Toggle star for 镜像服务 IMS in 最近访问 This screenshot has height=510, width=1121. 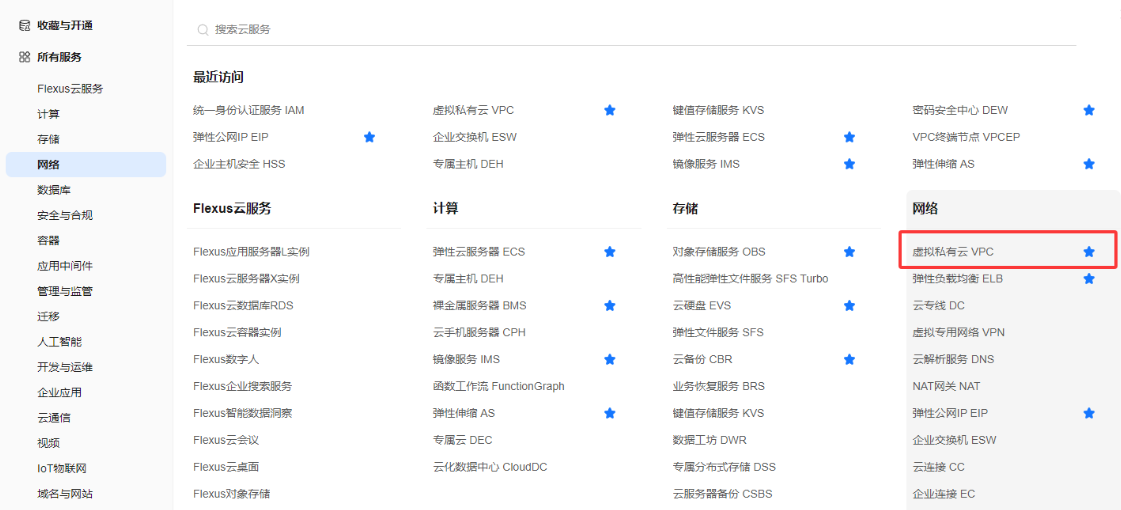click(849, 164)
